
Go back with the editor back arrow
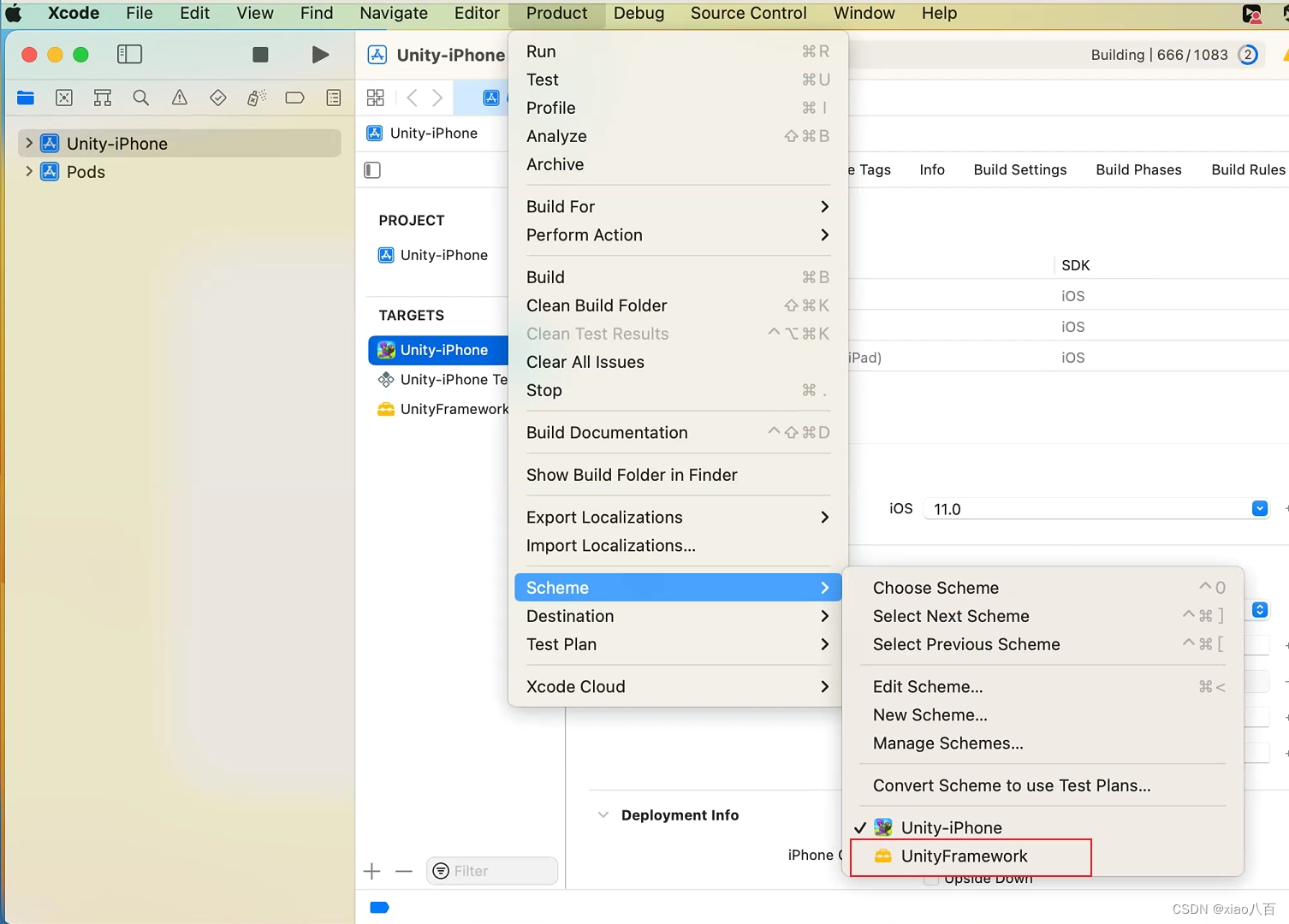[x=413, y=98]
